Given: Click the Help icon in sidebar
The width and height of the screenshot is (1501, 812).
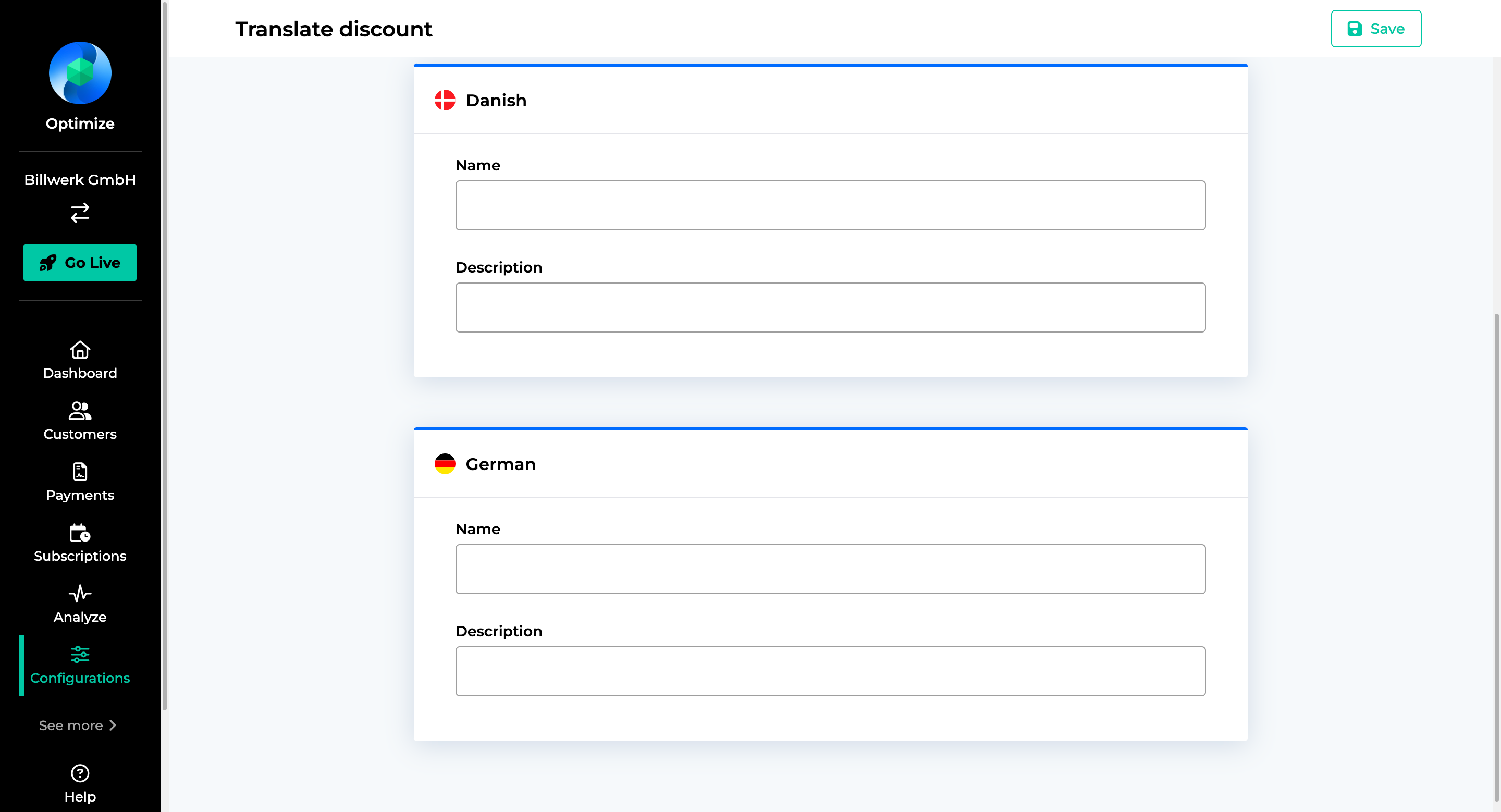Looking at the screenshot, I should click(80, 773).
